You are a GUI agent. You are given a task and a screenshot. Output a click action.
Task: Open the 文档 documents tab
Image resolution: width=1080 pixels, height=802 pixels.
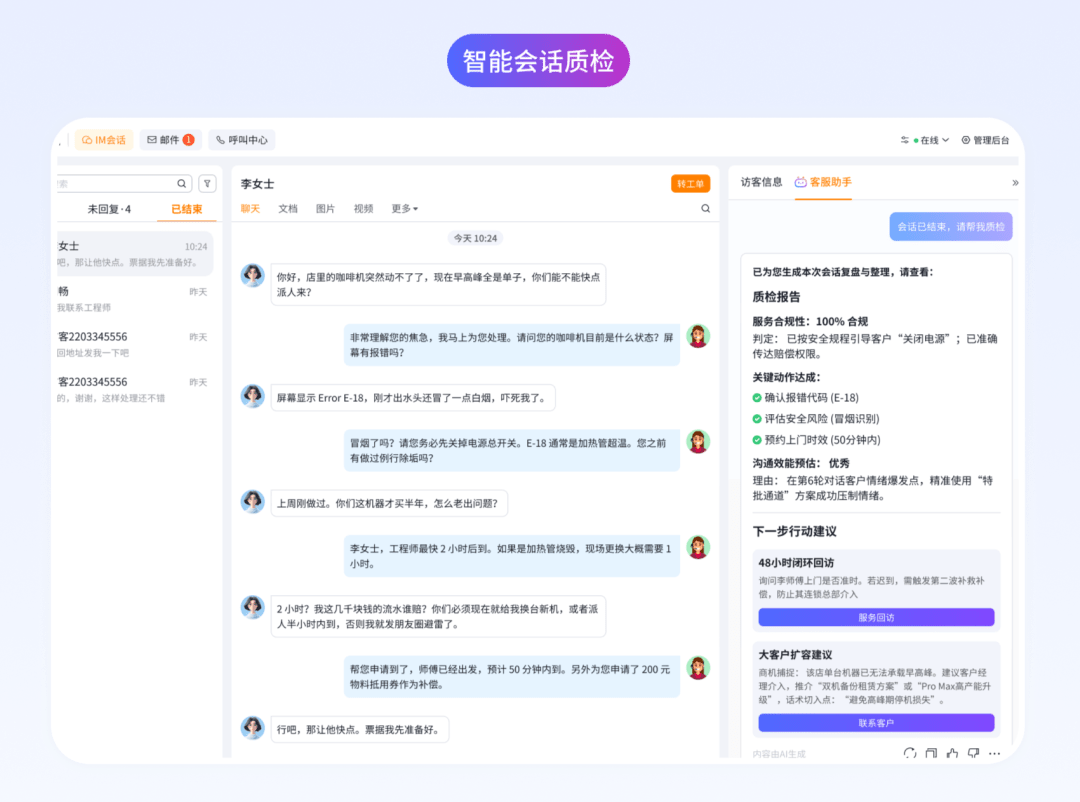pyautogui.click(x=288, y=209)
